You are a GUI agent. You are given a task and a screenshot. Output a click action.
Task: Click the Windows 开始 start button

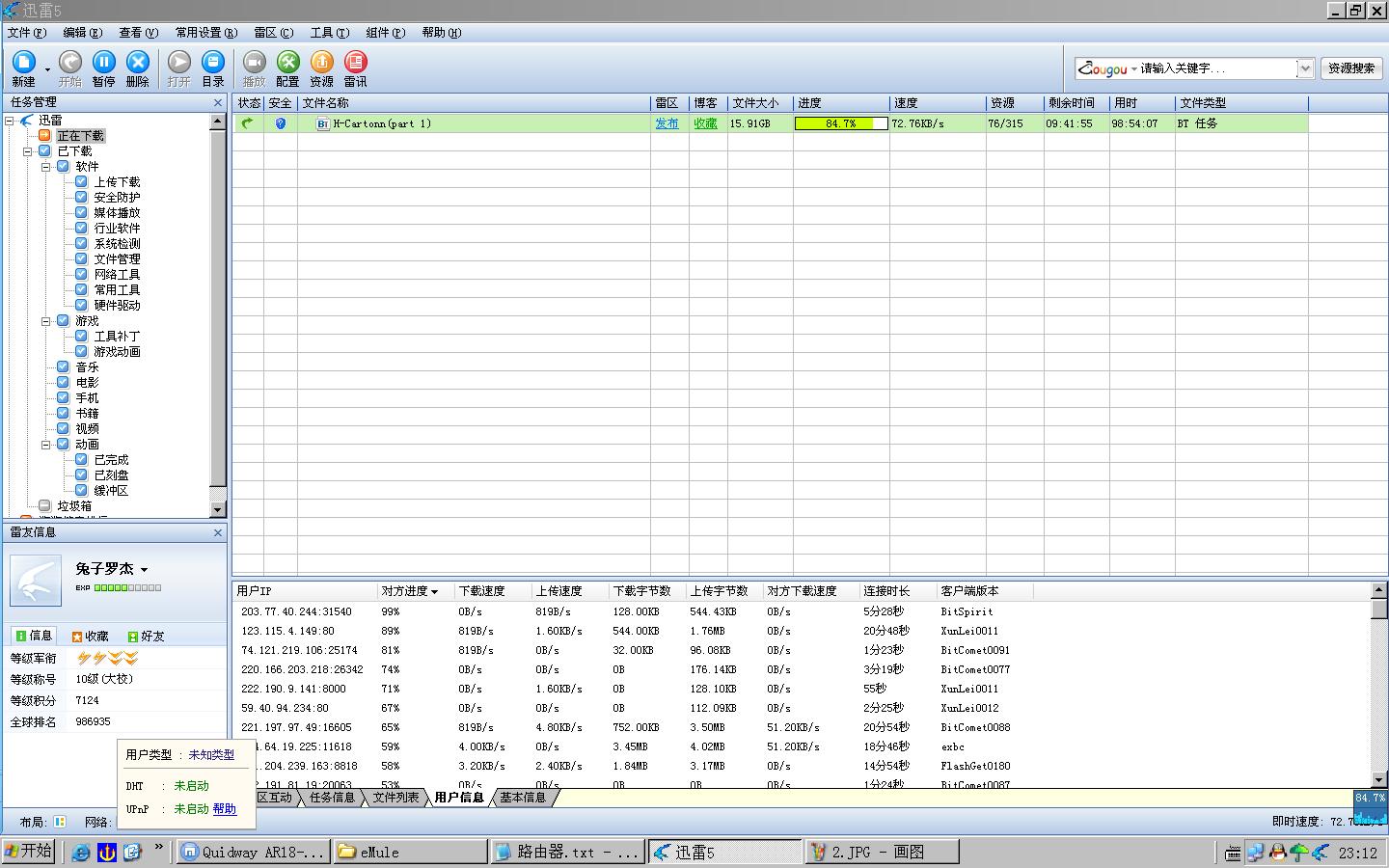[28, 852]
